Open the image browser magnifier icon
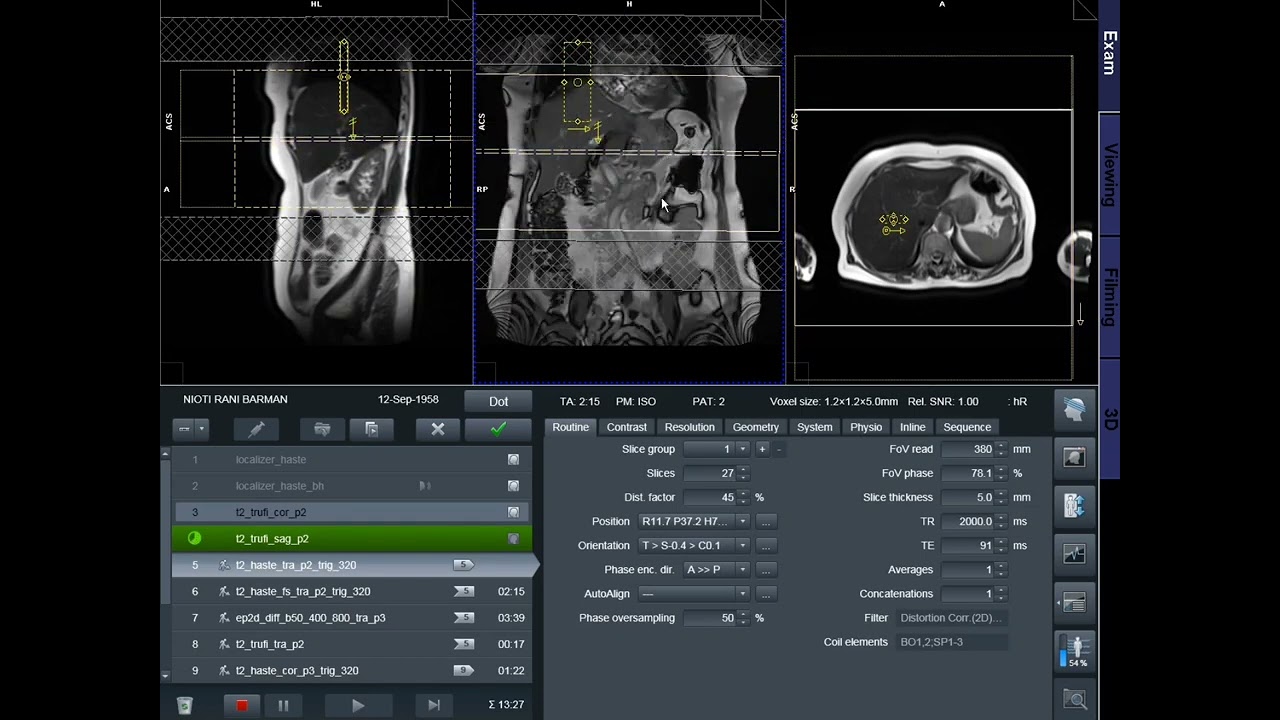The image size is (1280, 720). (1075, 699)
